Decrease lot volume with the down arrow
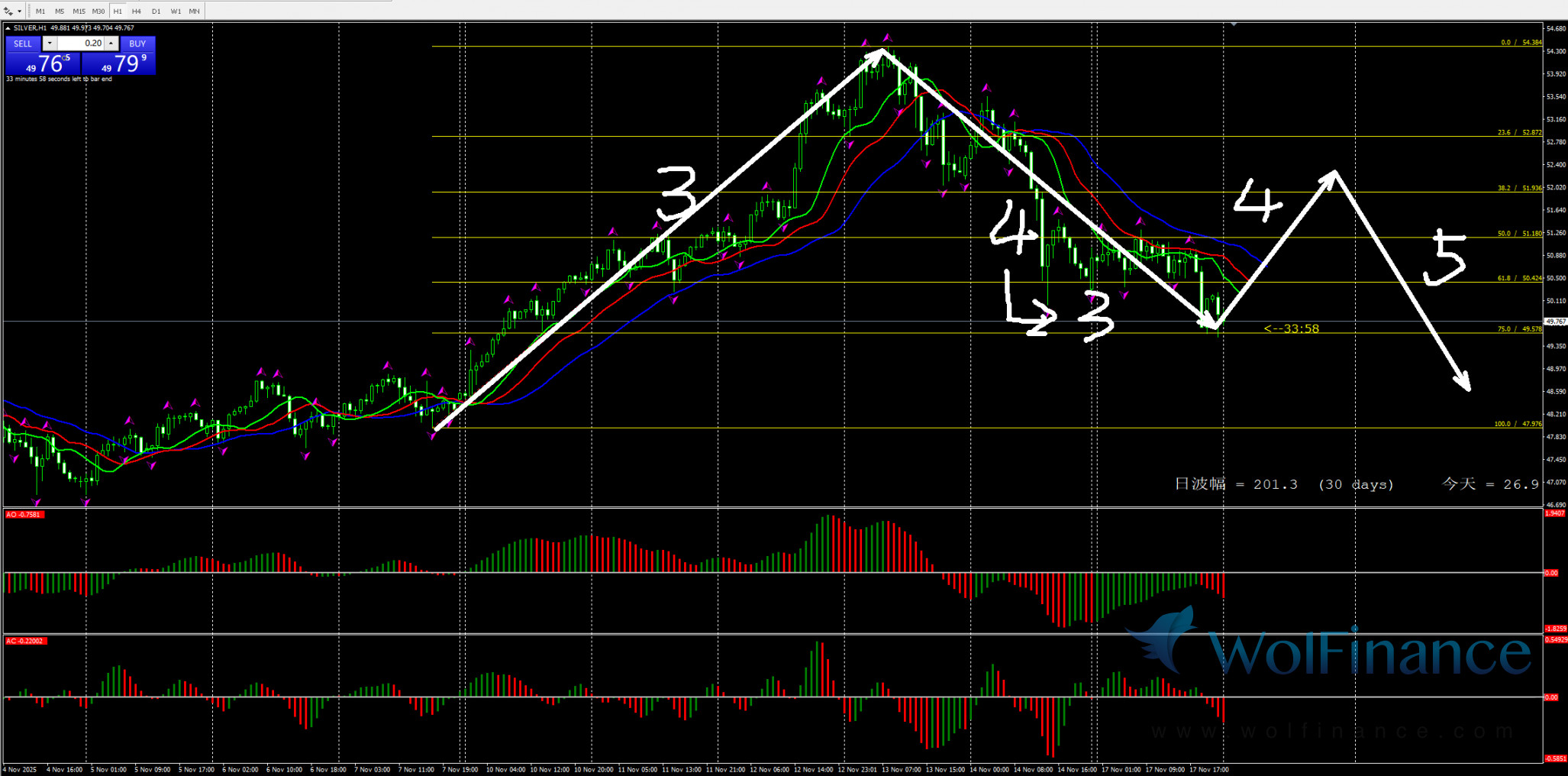This screenshot has height=776, width=1568. (50, 44)
